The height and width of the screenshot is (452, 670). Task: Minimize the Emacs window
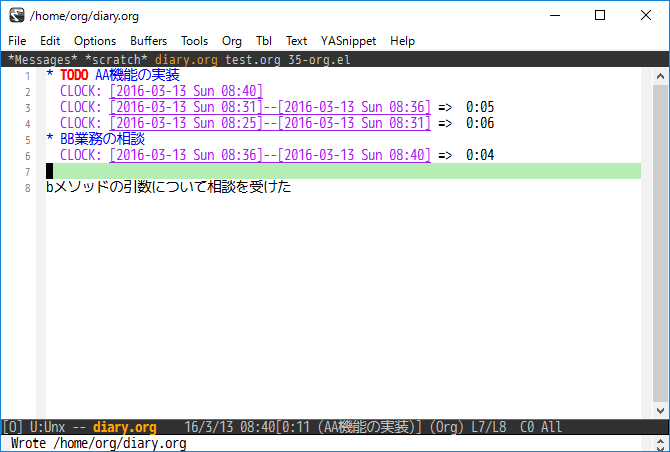pyautogui.click(x=555, y=15)
